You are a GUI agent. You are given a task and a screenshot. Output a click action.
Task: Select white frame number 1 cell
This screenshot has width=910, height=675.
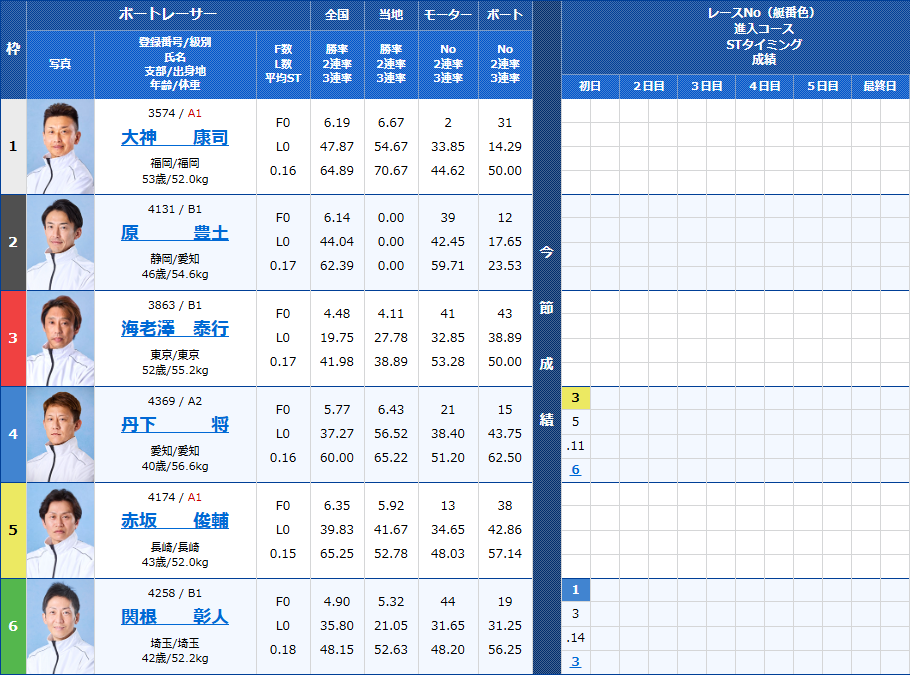[13, 147]
